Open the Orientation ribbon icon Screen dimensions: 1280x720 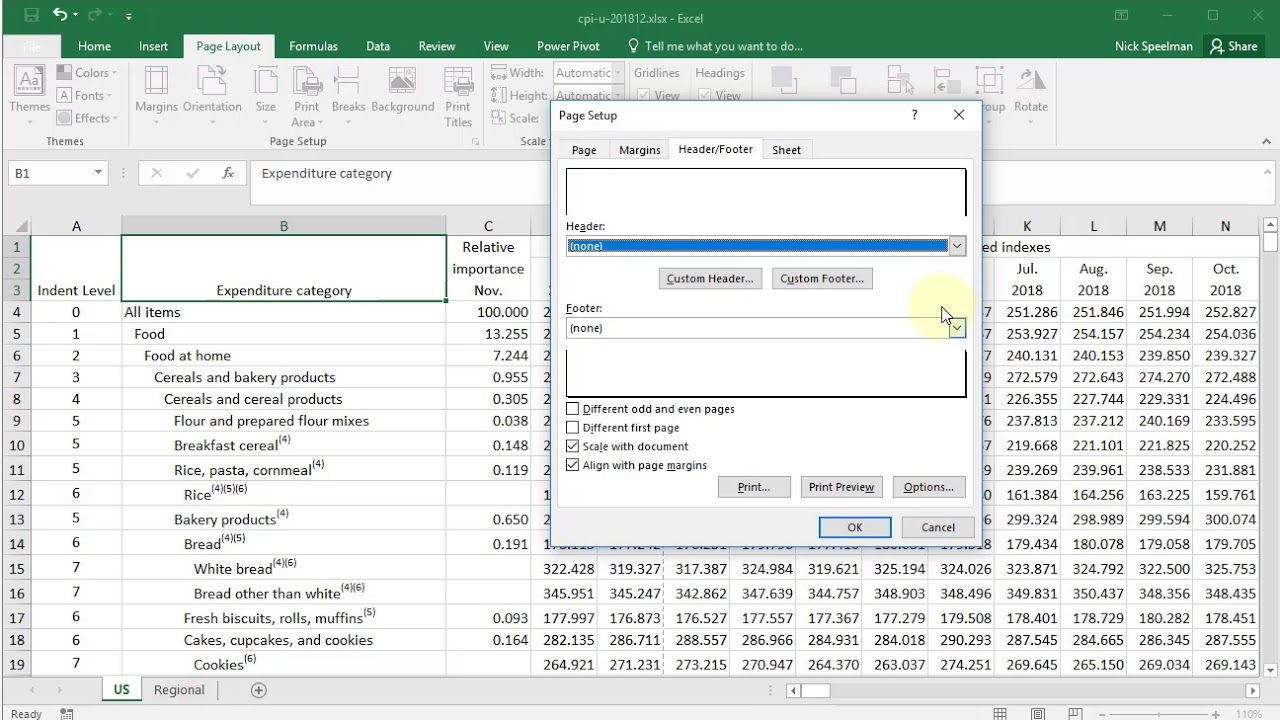click(212, 92)
